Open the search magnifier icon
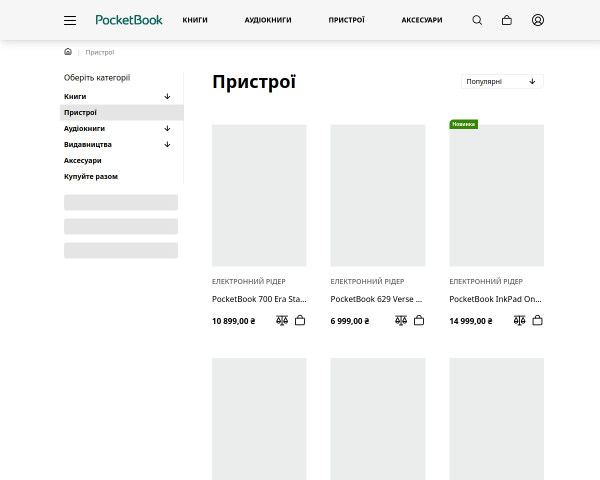This screenshot has height=480, width=600. 477,20
